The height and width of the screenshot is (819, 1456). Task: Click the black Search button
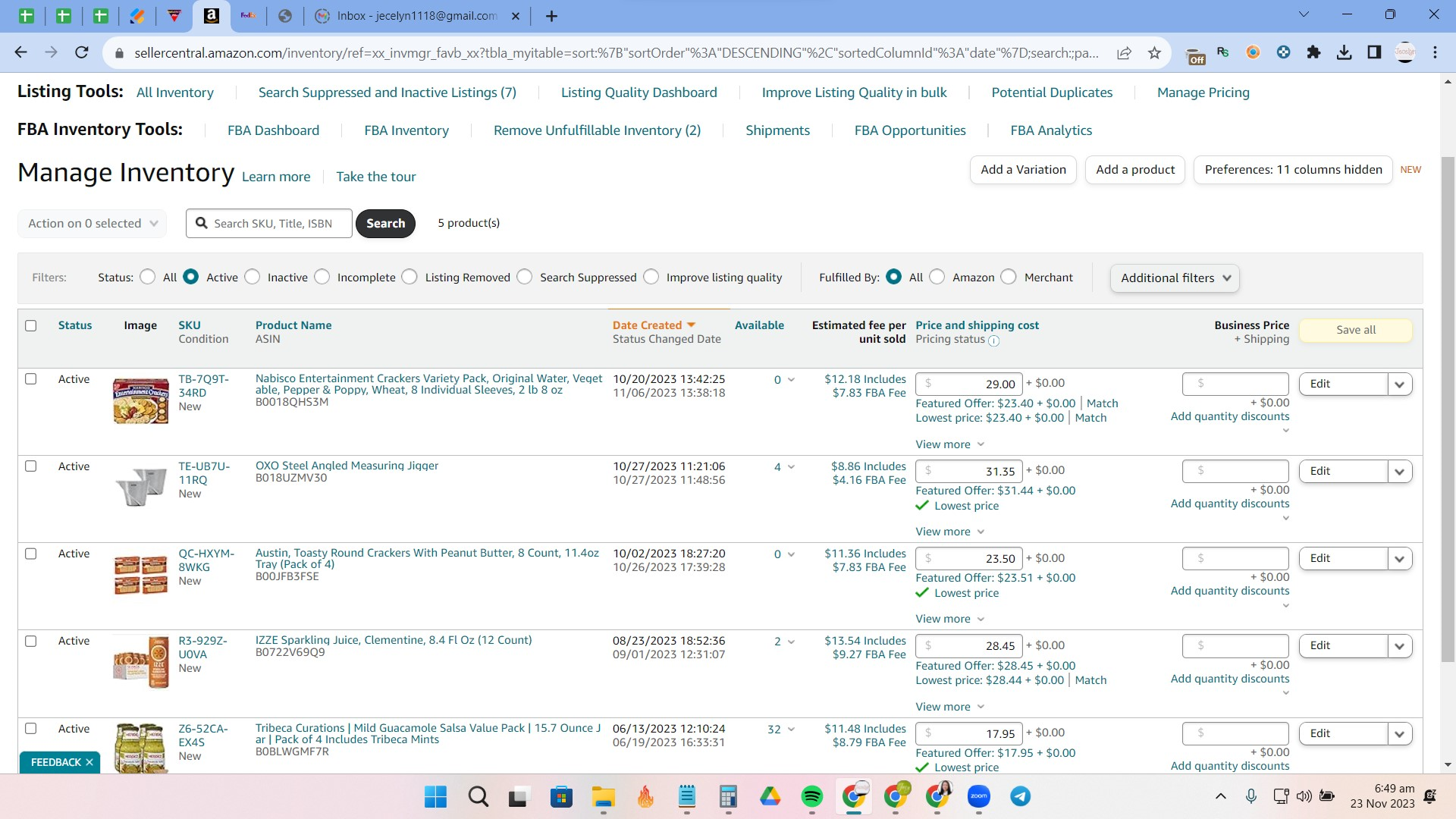point(386,223)
